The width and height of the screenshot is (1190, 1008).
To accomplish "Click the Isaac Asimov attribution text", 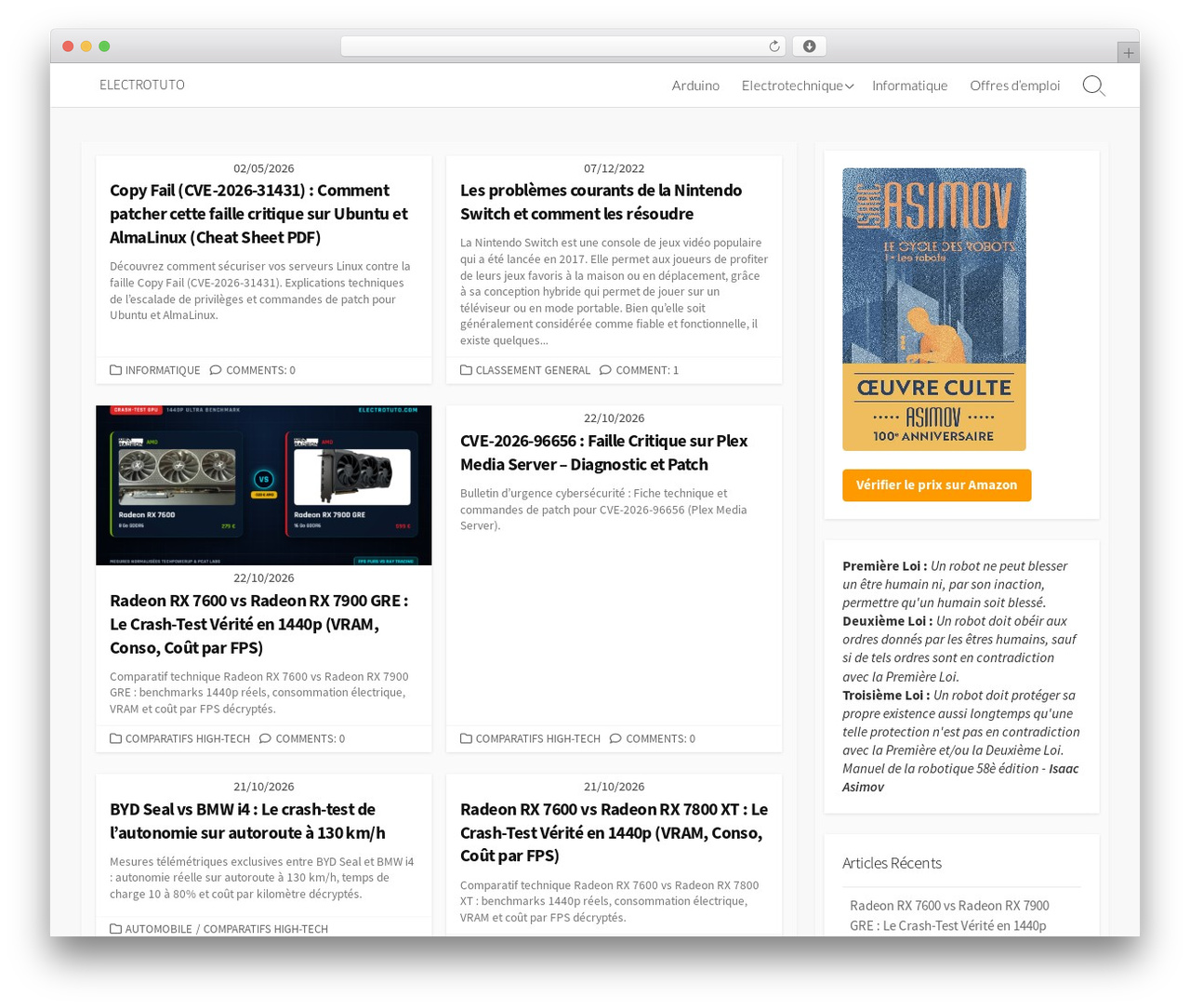I will coord(960,777).
